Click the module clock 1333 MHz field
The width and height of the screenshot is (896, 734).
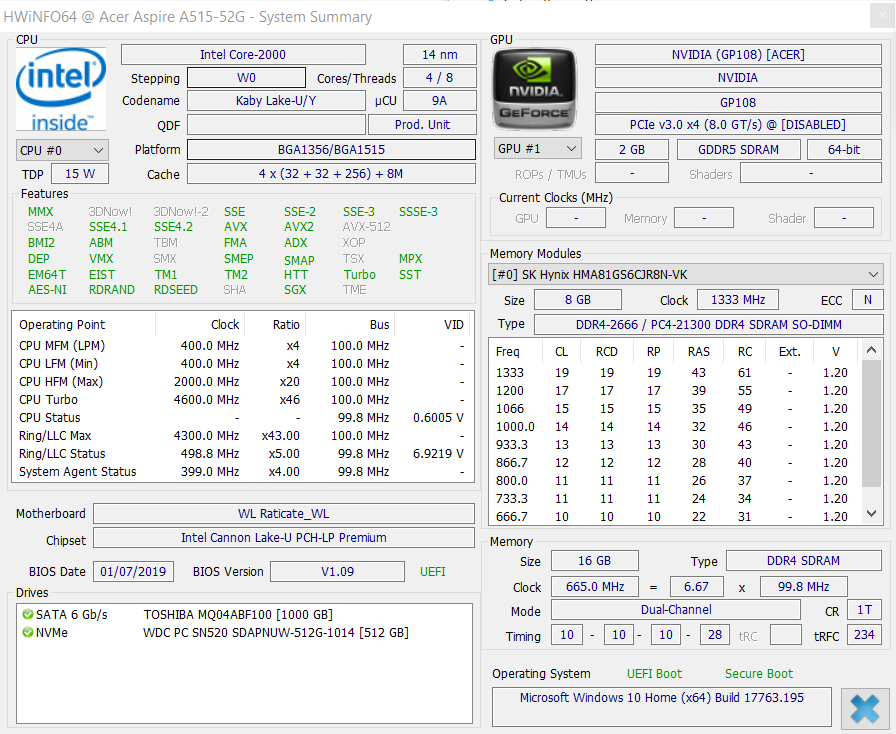[x=738, y=300]
